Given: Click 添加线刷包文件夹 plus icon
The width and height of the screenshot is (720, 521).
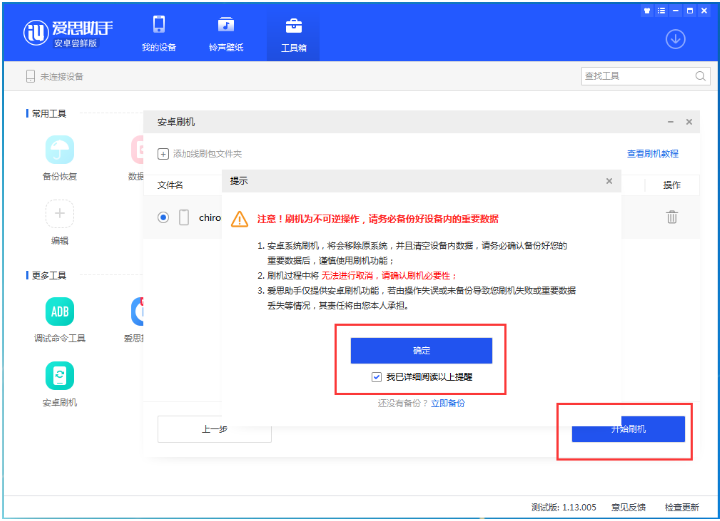Looking at the screenshot, I should tap(163, 154).
